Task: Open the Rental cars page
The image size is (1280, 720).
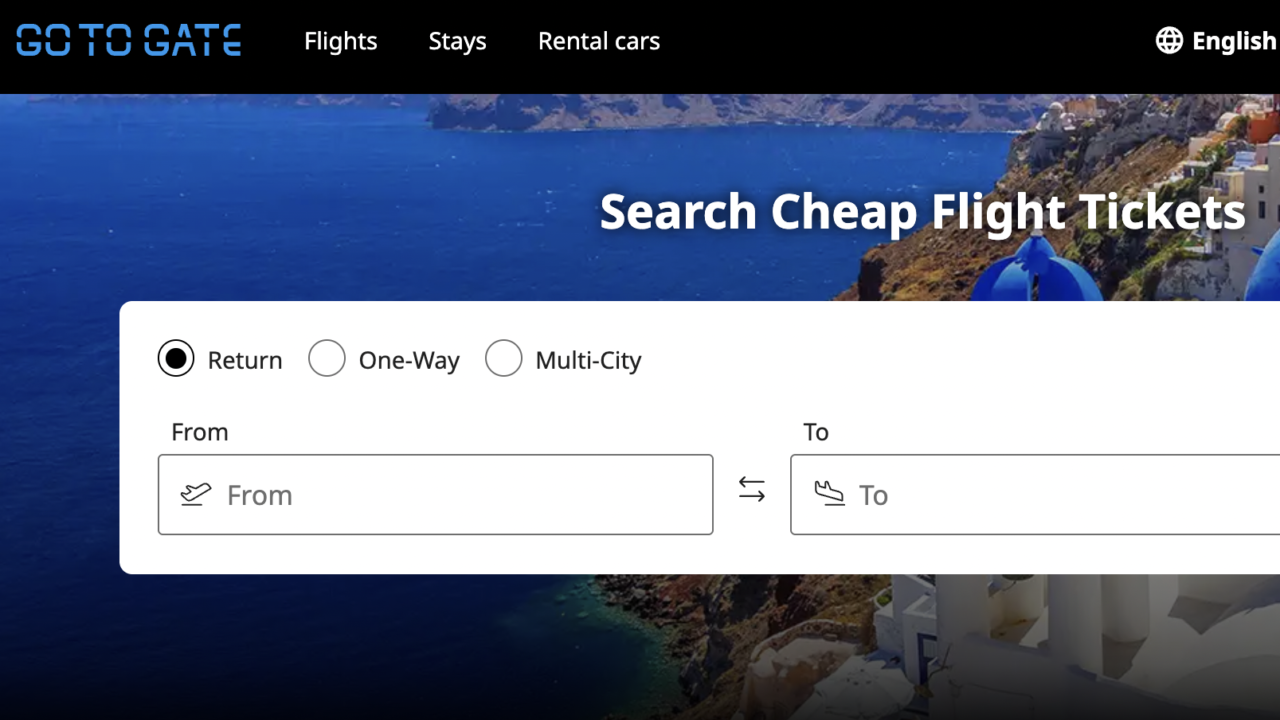Action: click(599, 41)
